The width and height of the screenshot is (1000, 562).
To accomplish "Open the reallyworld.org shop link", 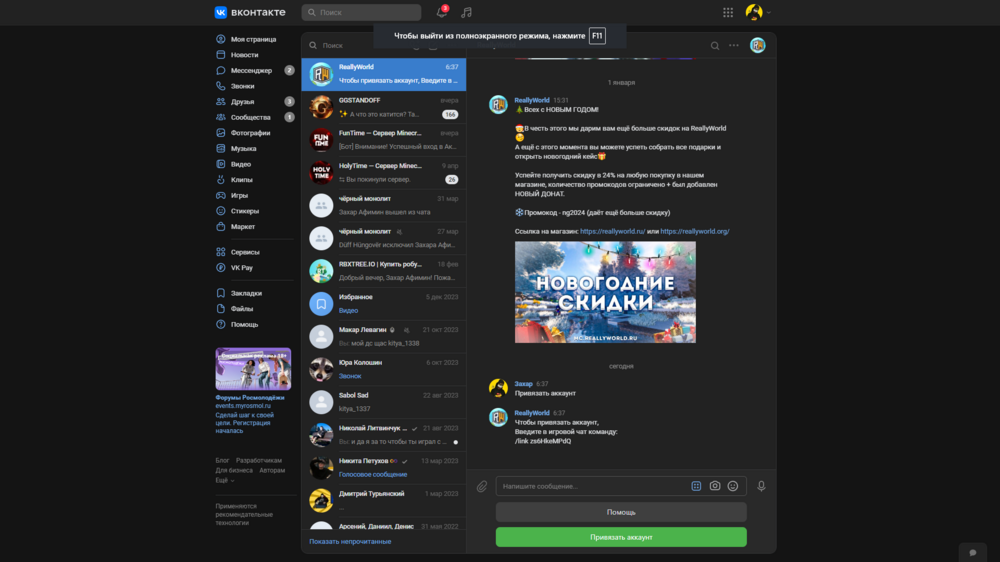I will (x=695, y=232).
